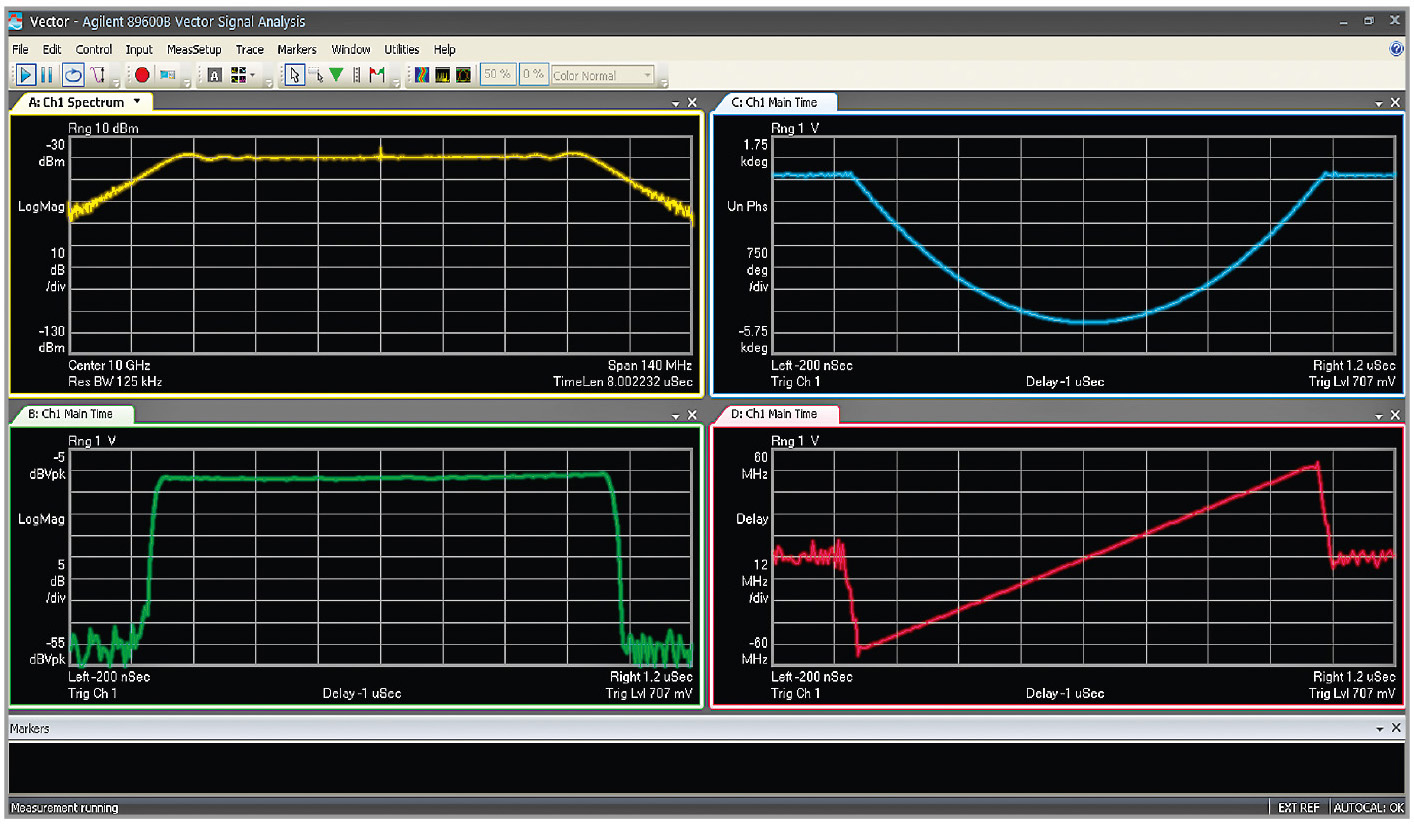Click the red Record button
Screen dimensions: 1414x824
pos(142,75)
